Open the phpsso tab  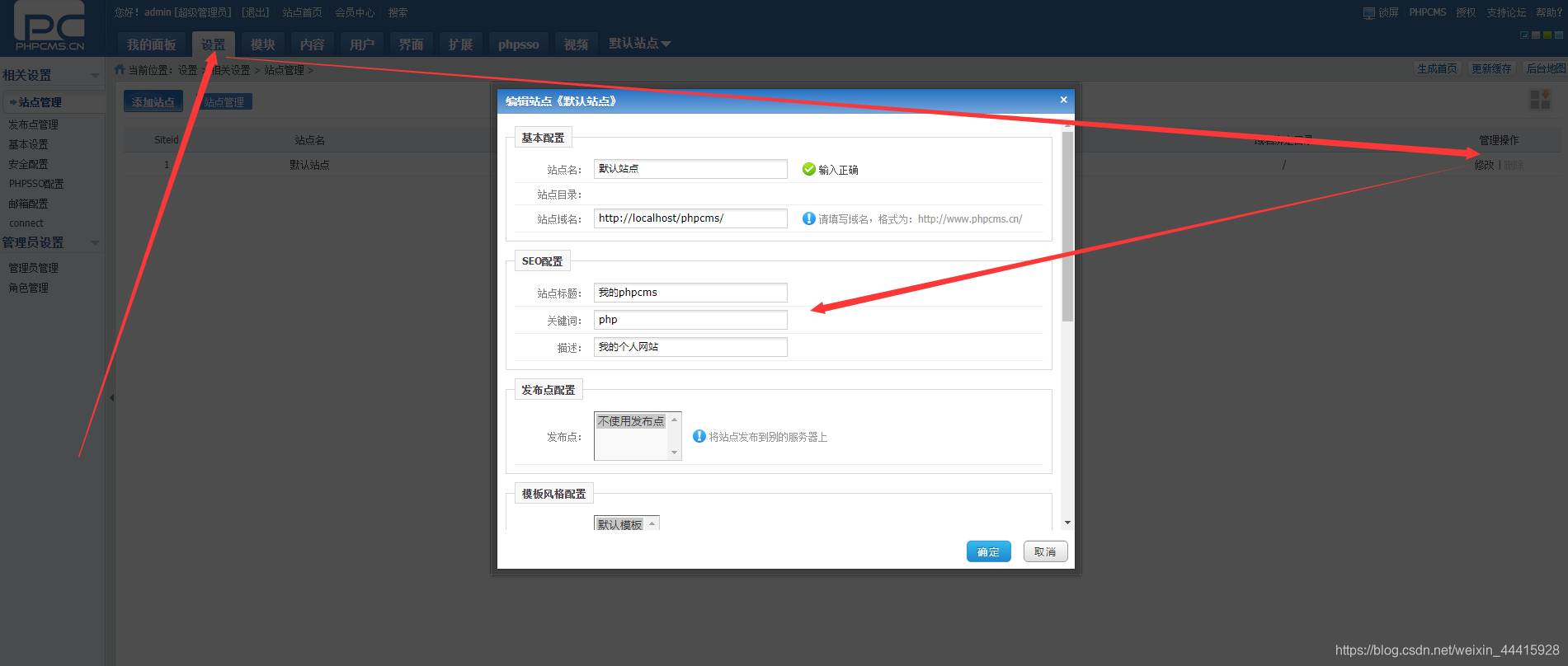click(519, 45)
